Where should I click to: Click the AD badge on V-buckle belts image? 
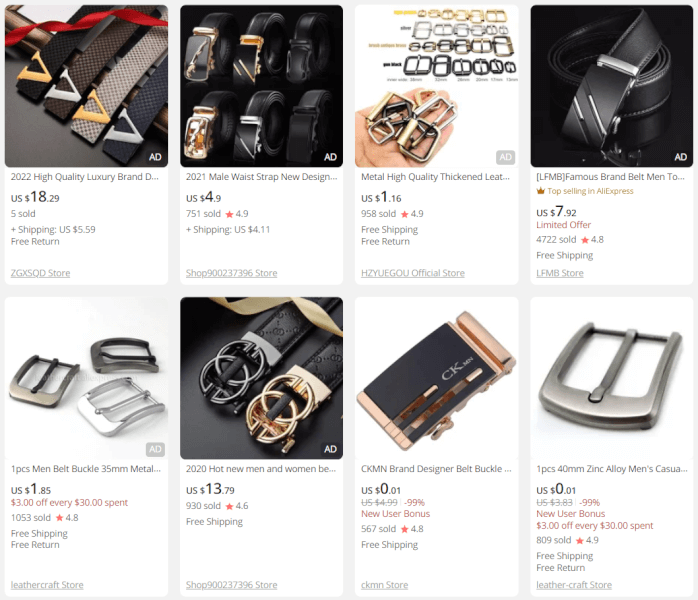[155, 157]
